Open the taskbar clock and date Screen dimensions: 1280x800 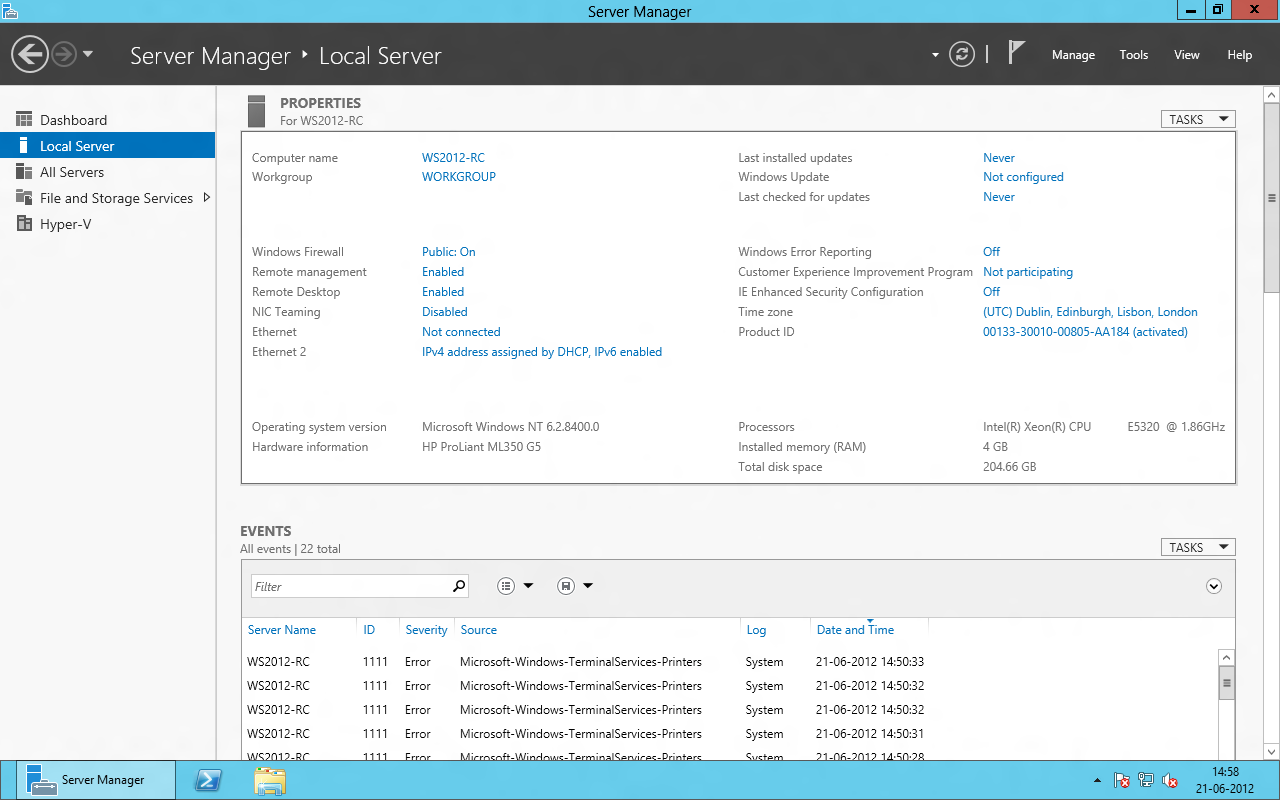1225,780
